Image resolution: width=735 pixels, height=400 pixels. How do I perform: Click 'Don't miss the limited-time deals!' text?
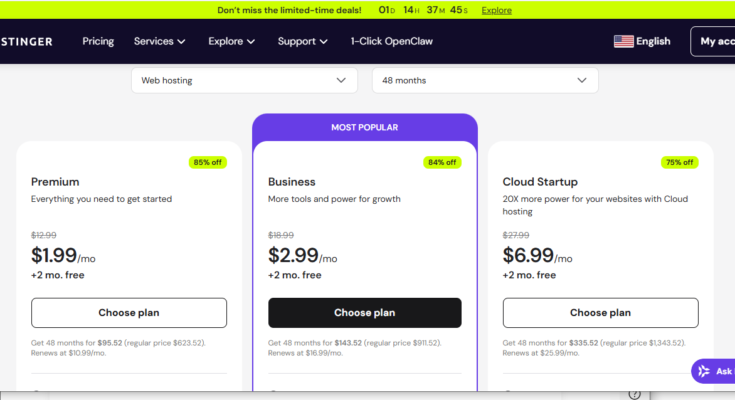[x=289, y=10]
